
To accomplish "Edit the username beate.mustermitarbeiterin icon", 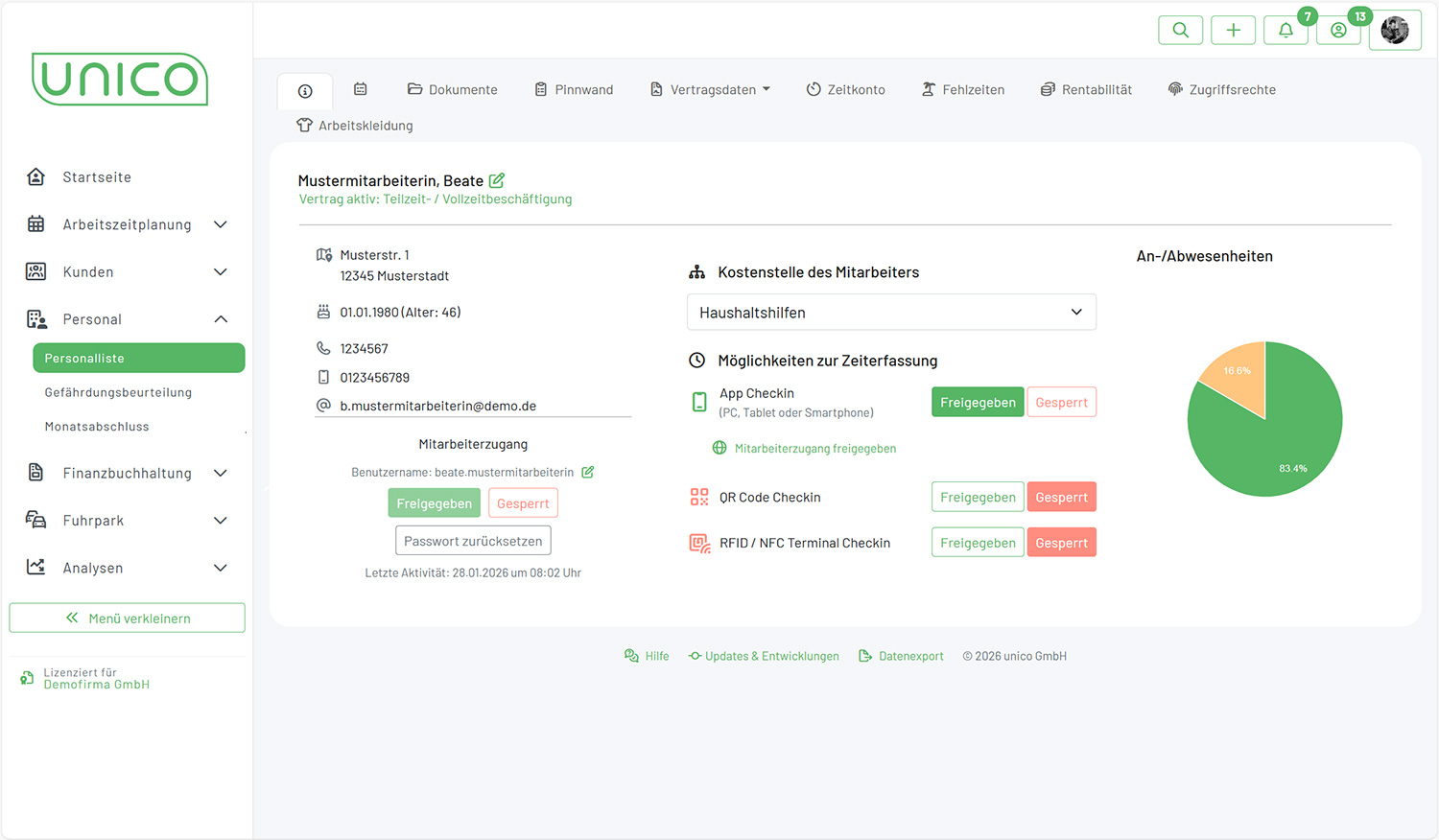I will [x=588, y=472].
